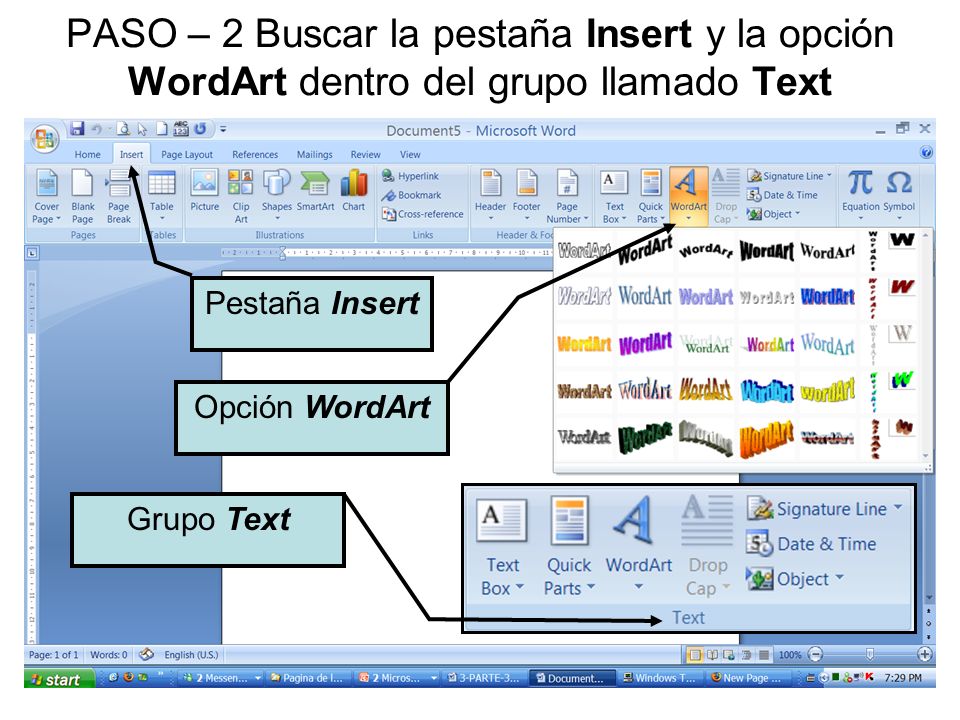Open the References tab

(255, 154)
